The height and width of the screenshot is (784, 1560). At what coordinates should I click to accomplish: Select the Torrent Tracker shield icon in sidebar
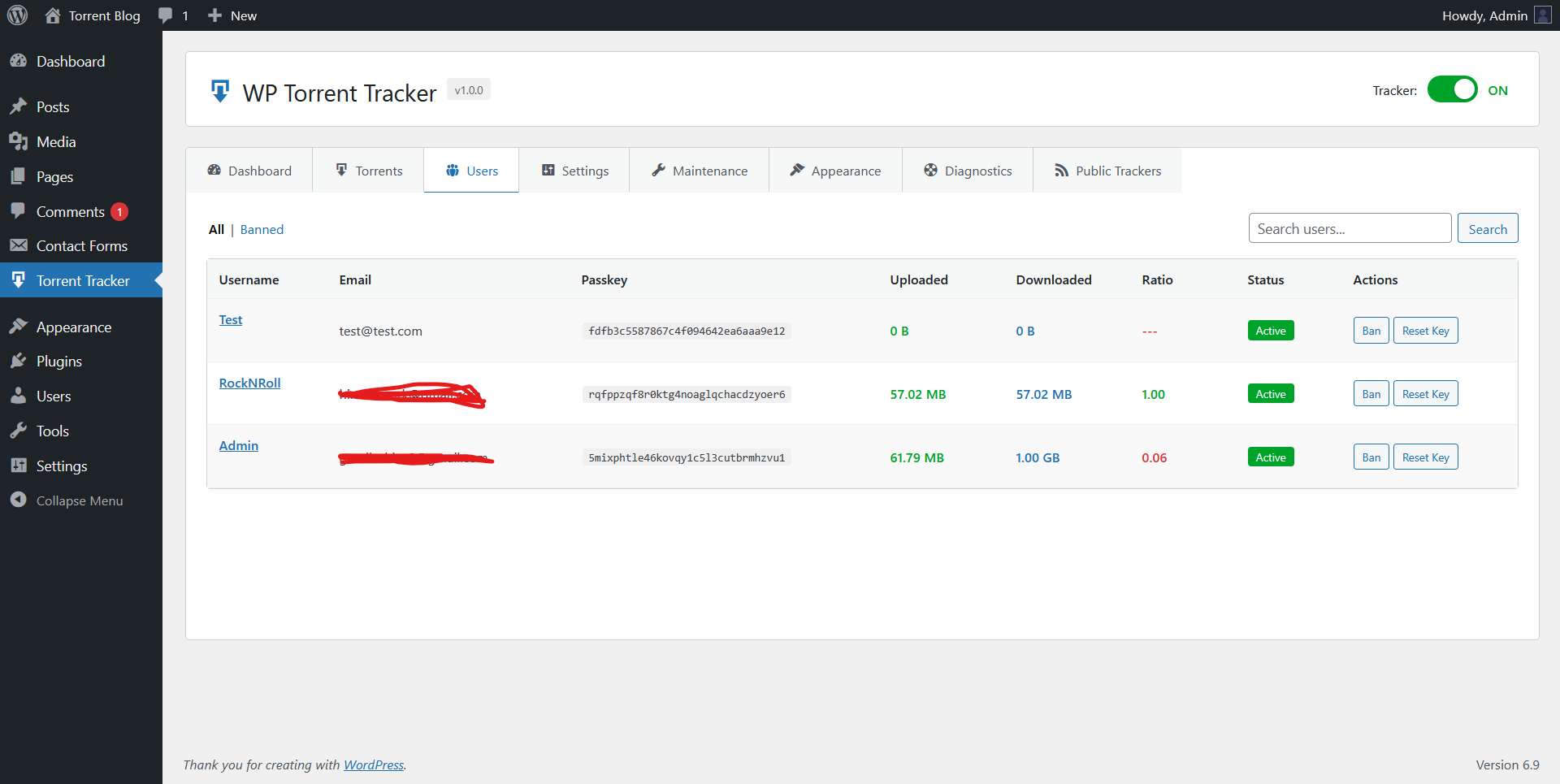(x=19, y=280)
